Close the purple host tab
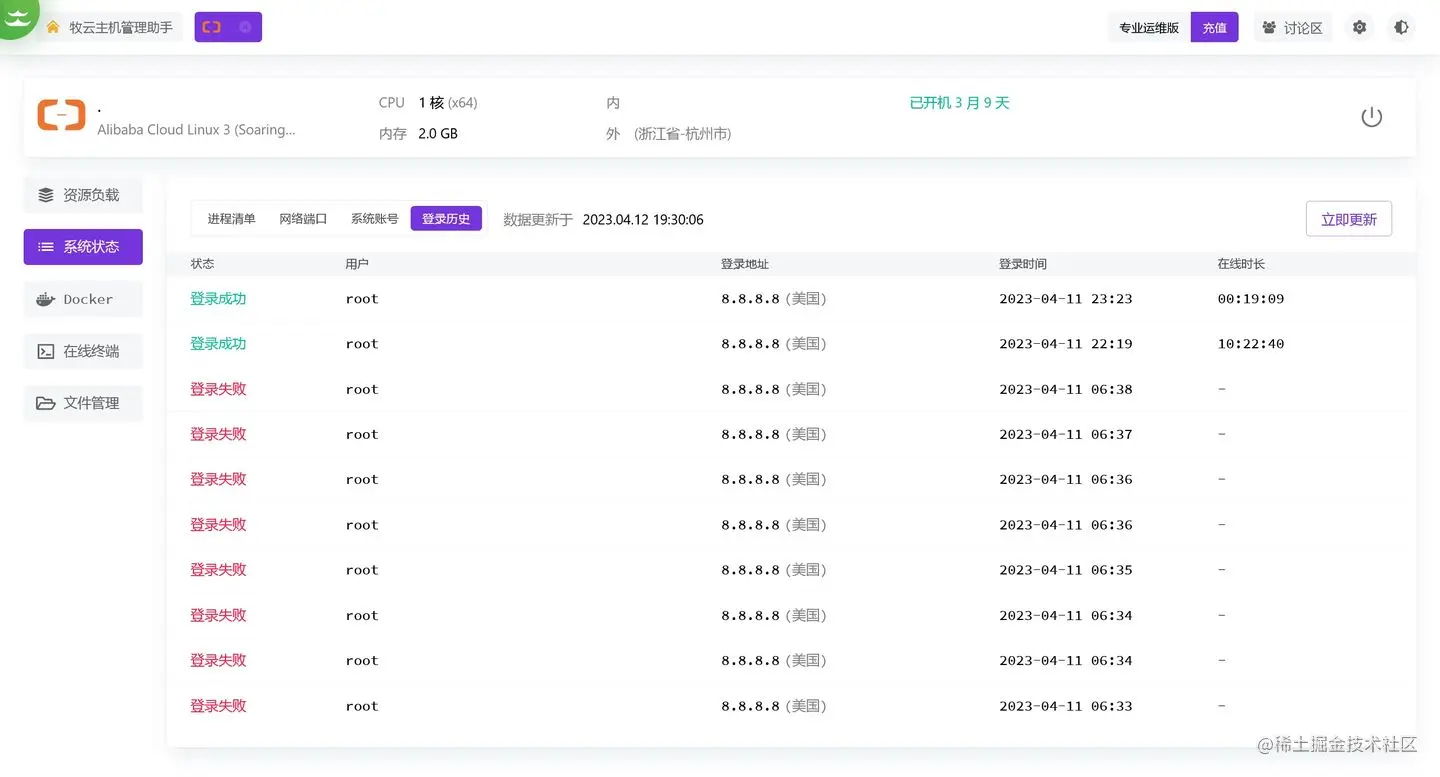Image resolution: width=1440 pixels, height=777 pixels. point(245,27)
